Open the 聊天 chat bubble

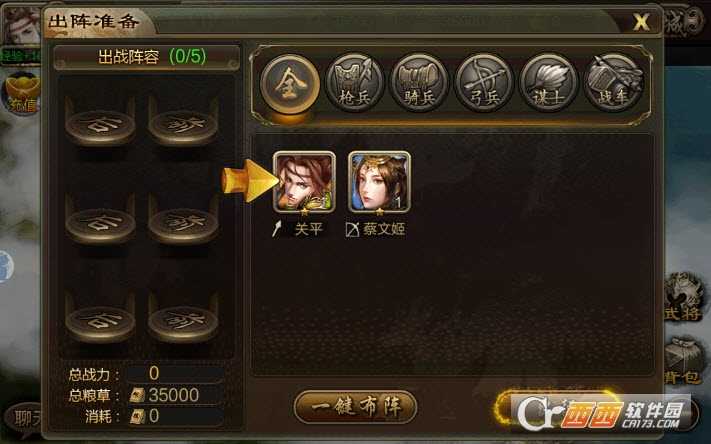point(24,419)
